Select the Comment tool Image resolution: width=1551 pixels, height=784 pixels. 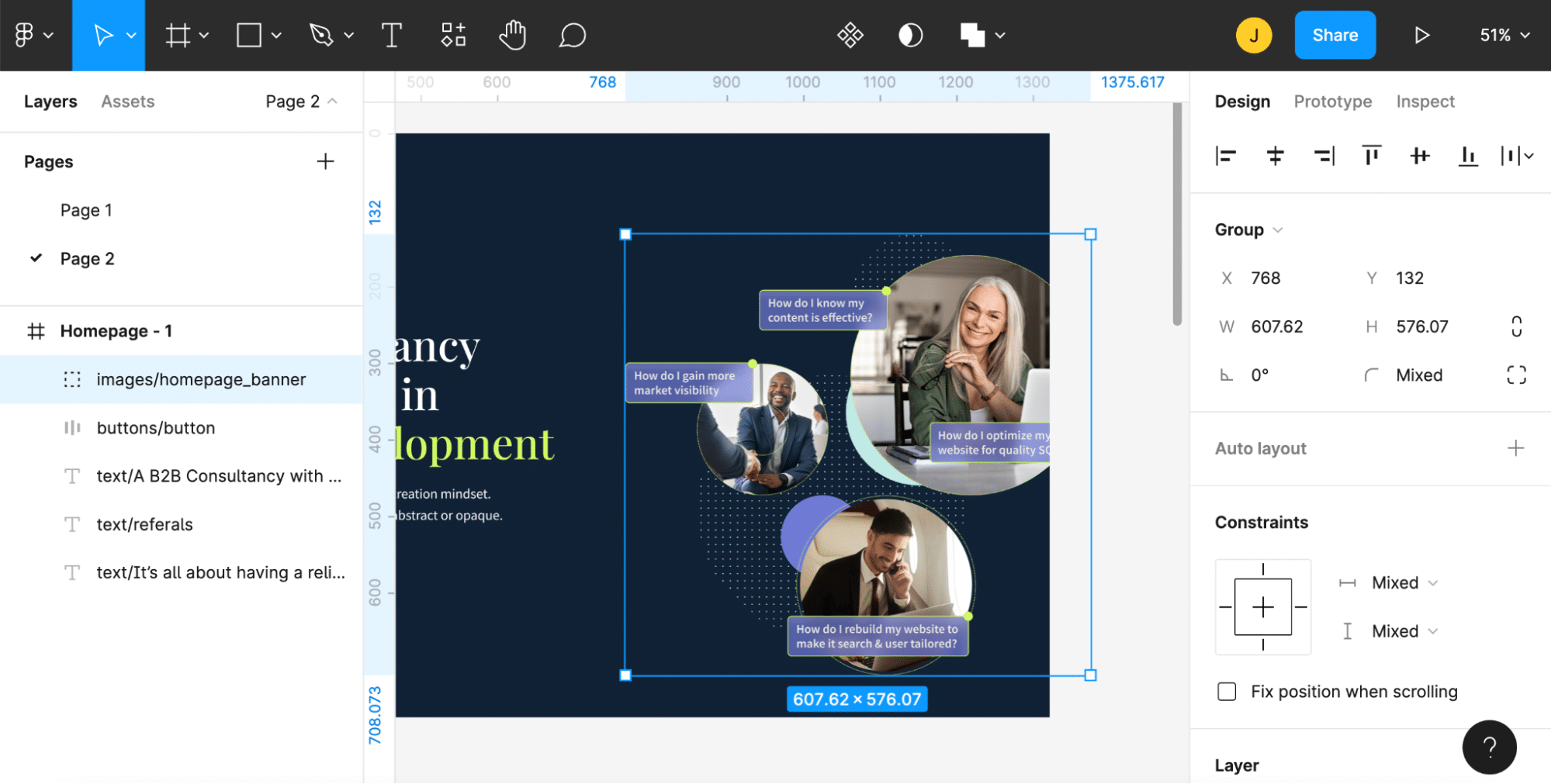[572, 36]
